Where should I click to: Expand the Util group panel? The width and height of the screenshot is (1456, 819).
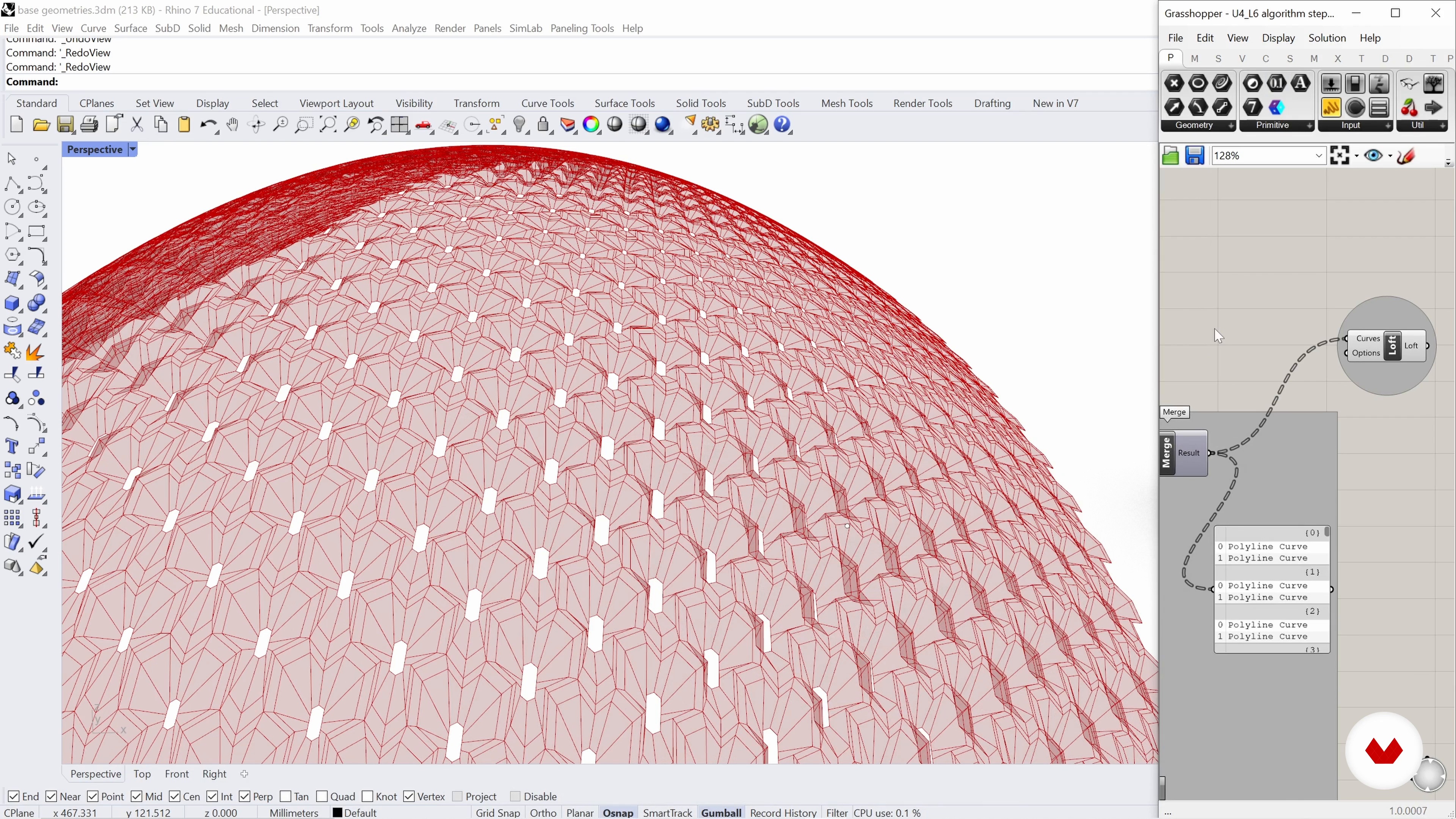[1442, 126]
